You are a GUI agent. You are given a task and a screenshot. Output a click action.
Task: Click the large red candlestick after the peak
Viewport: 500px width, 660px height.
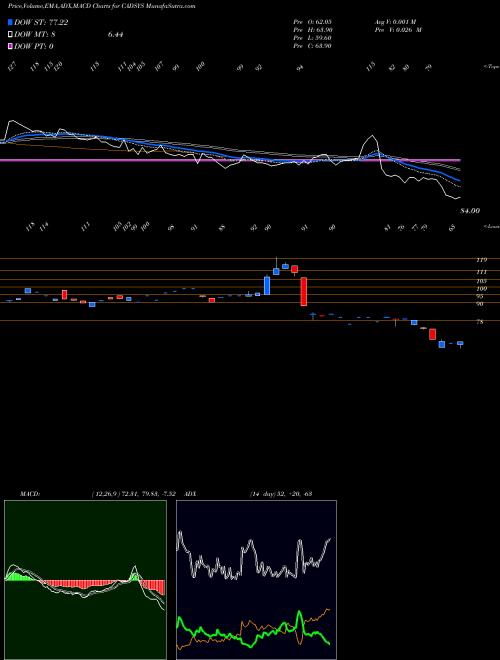point(303,291)
